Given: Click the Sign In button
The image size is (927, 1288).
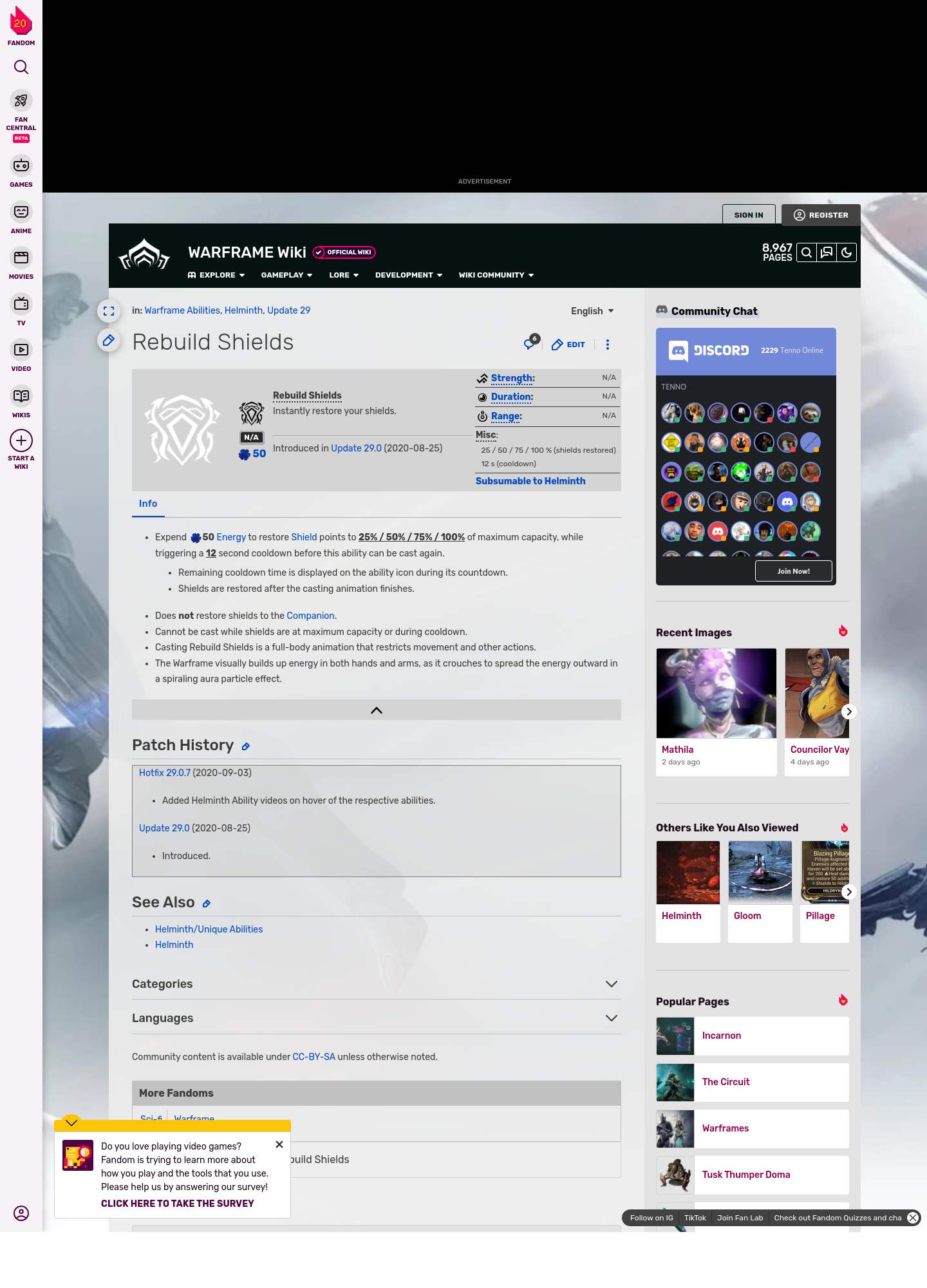Looking at the screenshot, I should click(x=749, y=215).
